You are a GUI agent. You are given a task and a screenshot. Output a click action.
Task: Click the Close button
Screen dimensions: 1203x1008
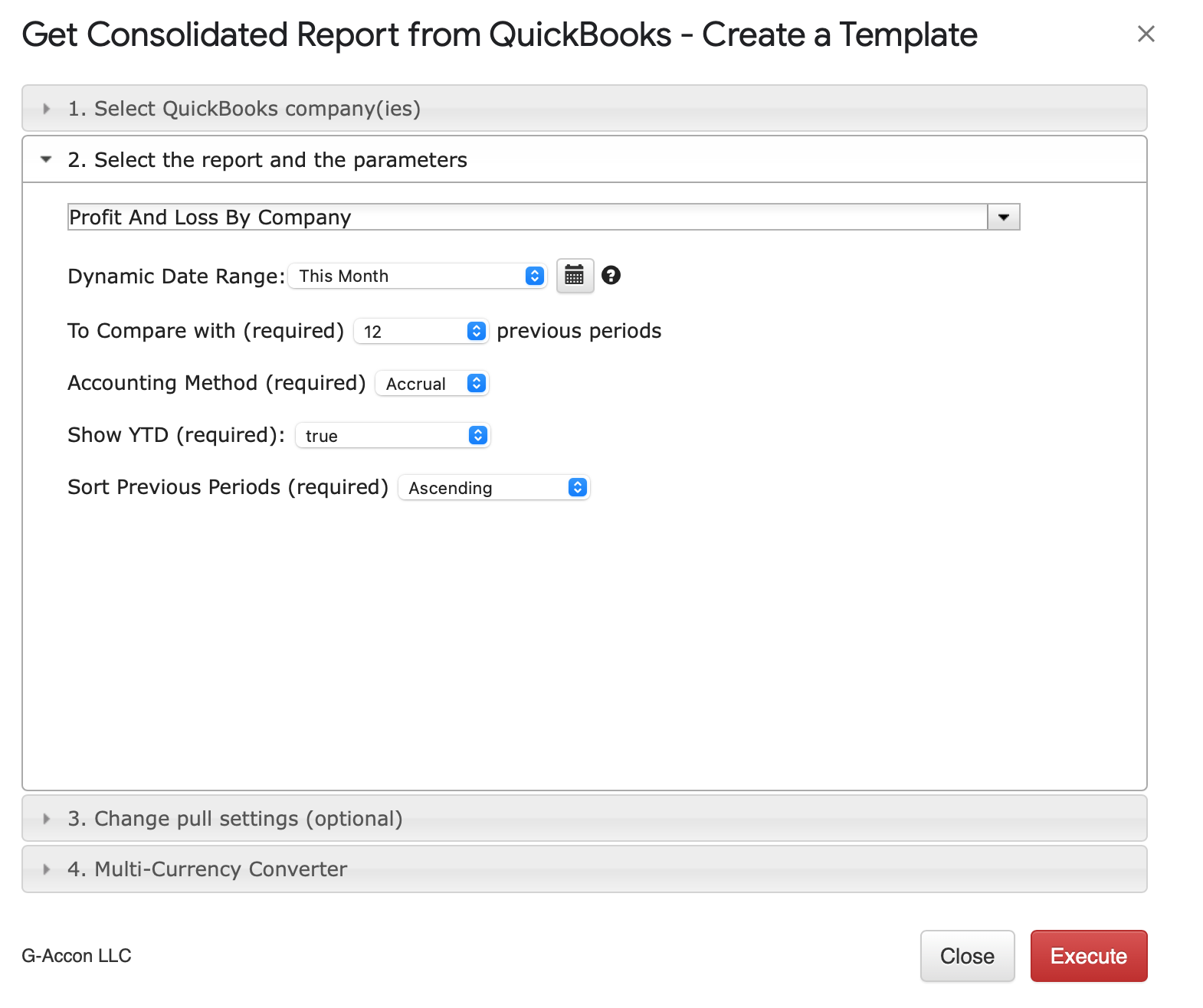[967, 956]
